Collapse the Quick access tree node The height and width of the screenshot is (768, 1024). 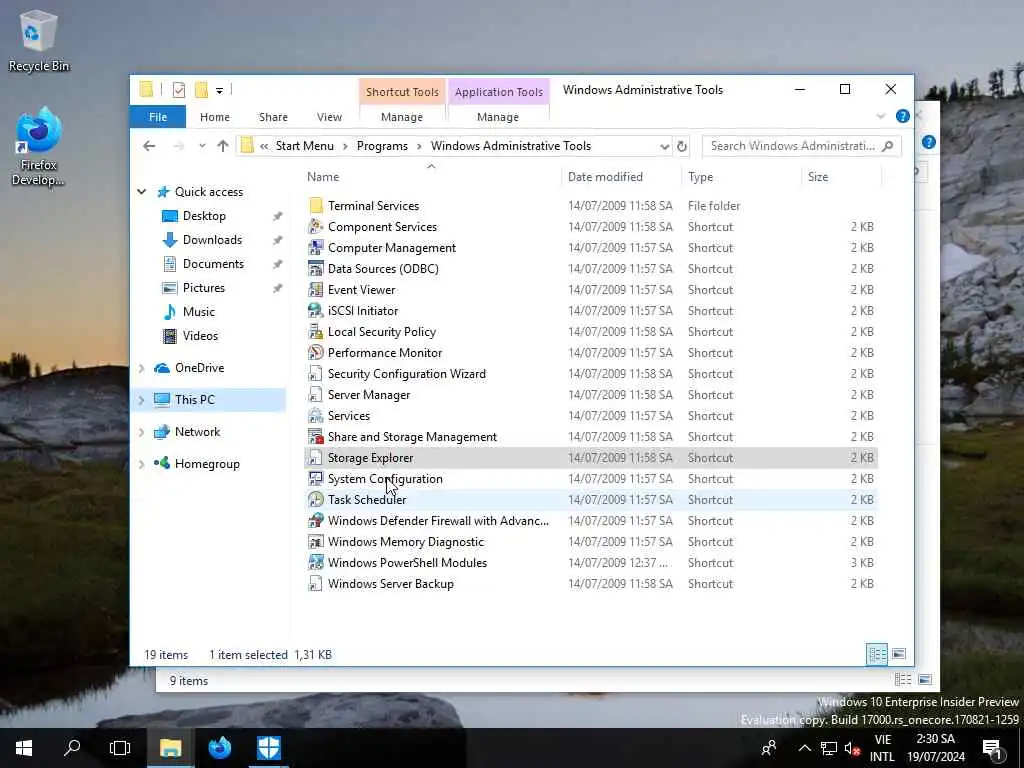pos(142,192)
